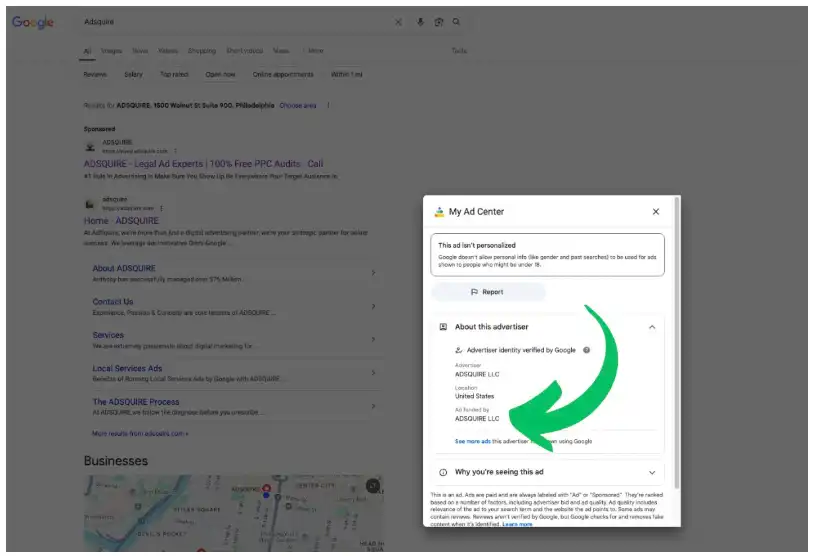Screen dimensions: 813x556
Task: Collapse the About this advertiser section
Action: click(x=652, y=327)
